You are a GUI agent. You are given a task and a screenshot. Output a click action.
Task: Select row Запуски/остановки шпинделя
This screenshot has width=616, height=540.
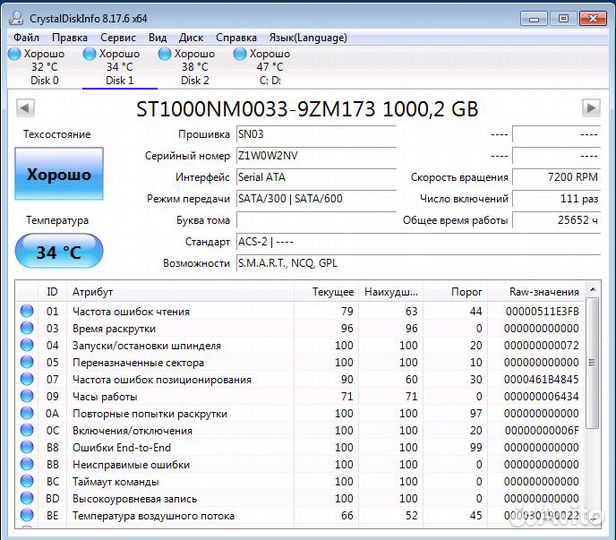point(300,345)
